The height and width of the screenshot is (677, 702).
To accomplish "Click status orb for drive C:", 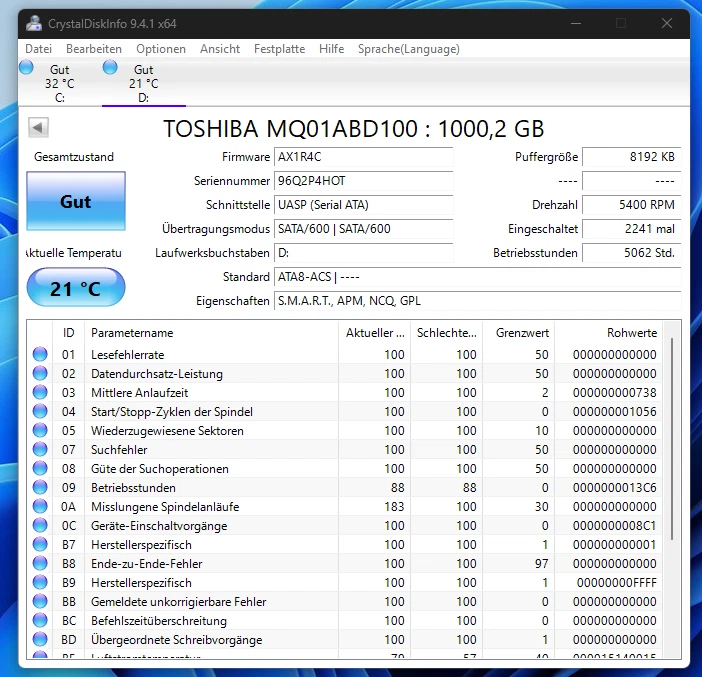I will point(26,68).
